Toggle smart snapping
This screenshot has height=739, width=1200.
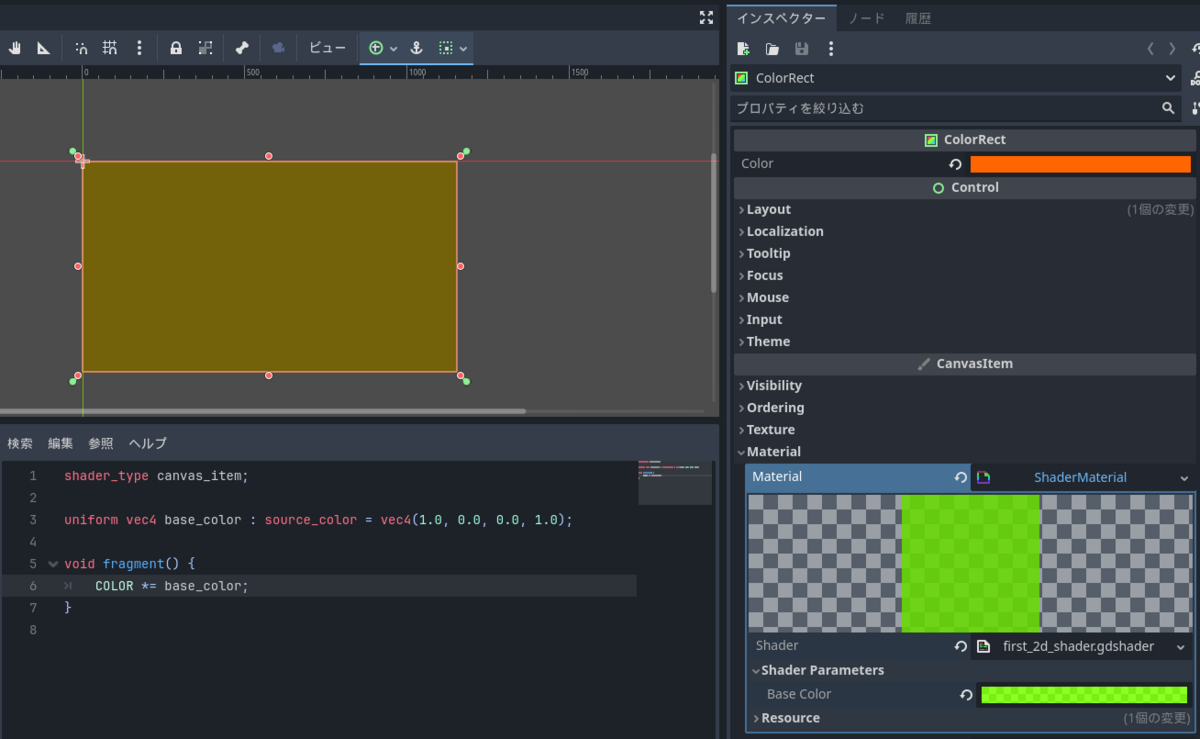click(x=81, y=46)
